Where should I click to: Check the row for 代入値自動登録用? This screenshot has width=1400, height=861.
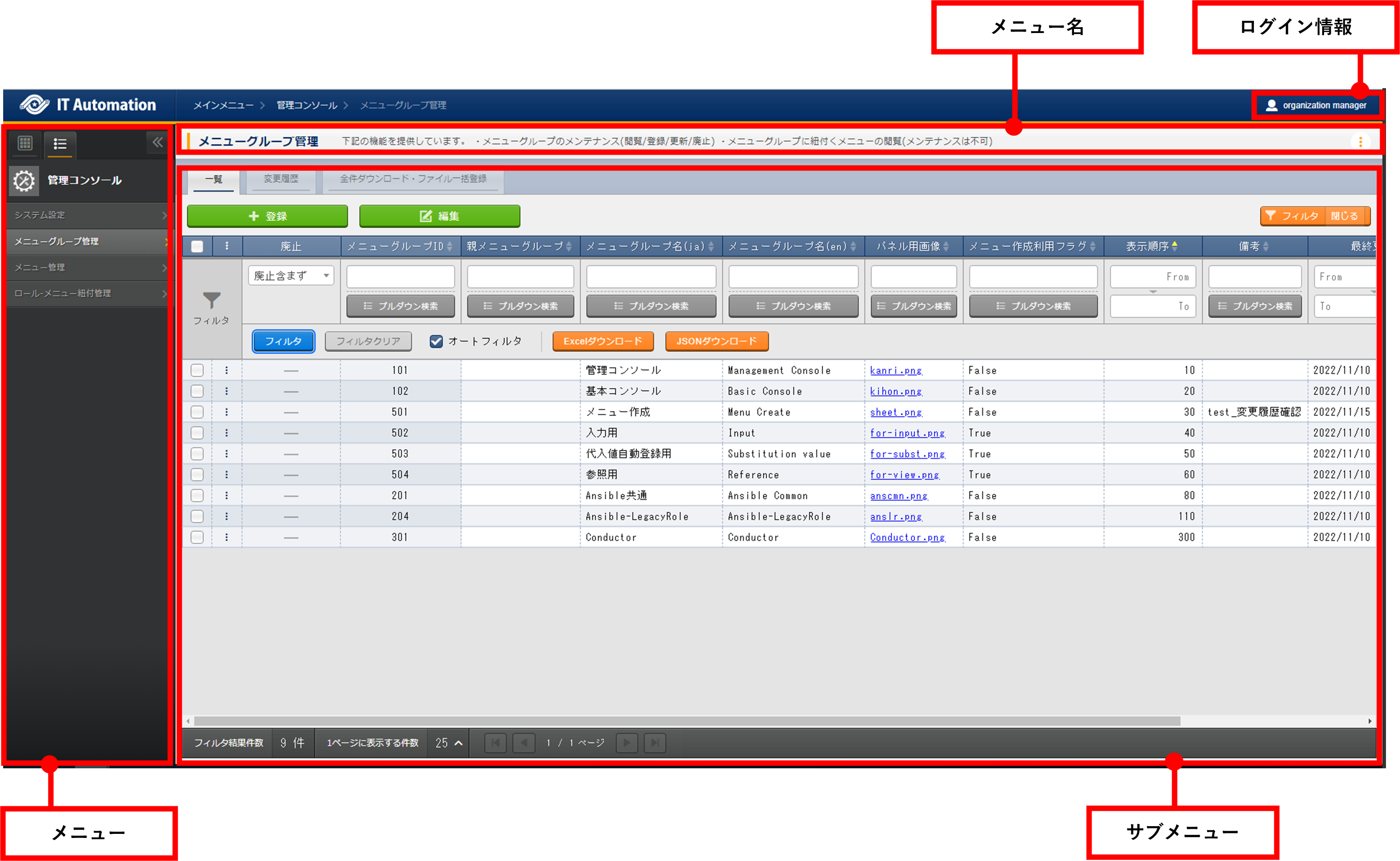[197, 454]
